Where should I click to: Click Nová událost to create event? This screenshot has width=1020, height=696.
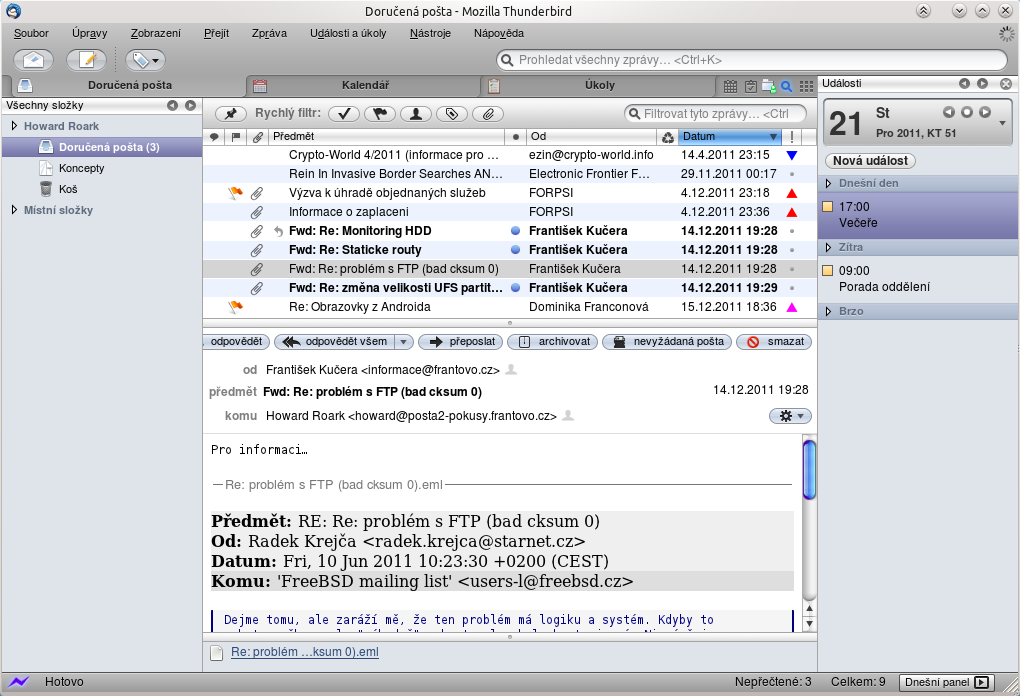[870, 161]
